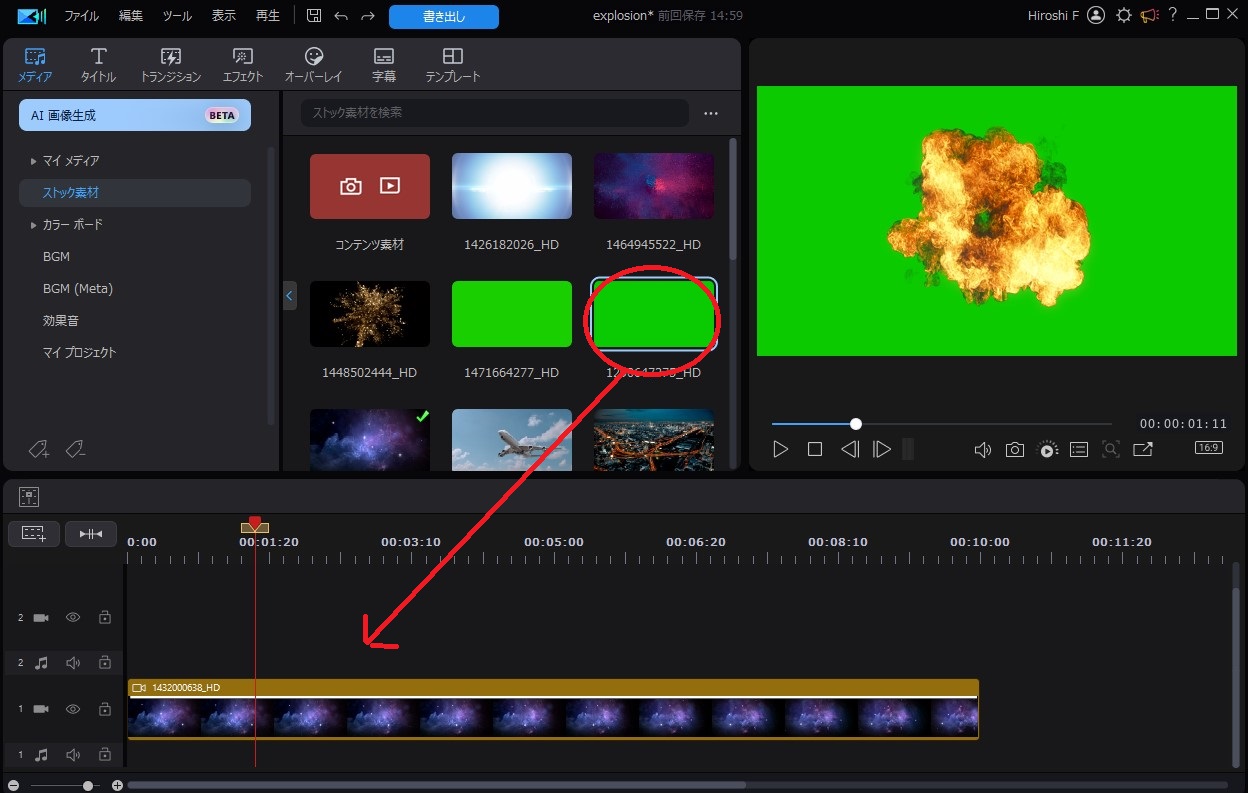The width and height of the screenshot is (1248, 793).
Task: Click the undo arrow icon
Action: pyautogui.click(x=341, y=16)
